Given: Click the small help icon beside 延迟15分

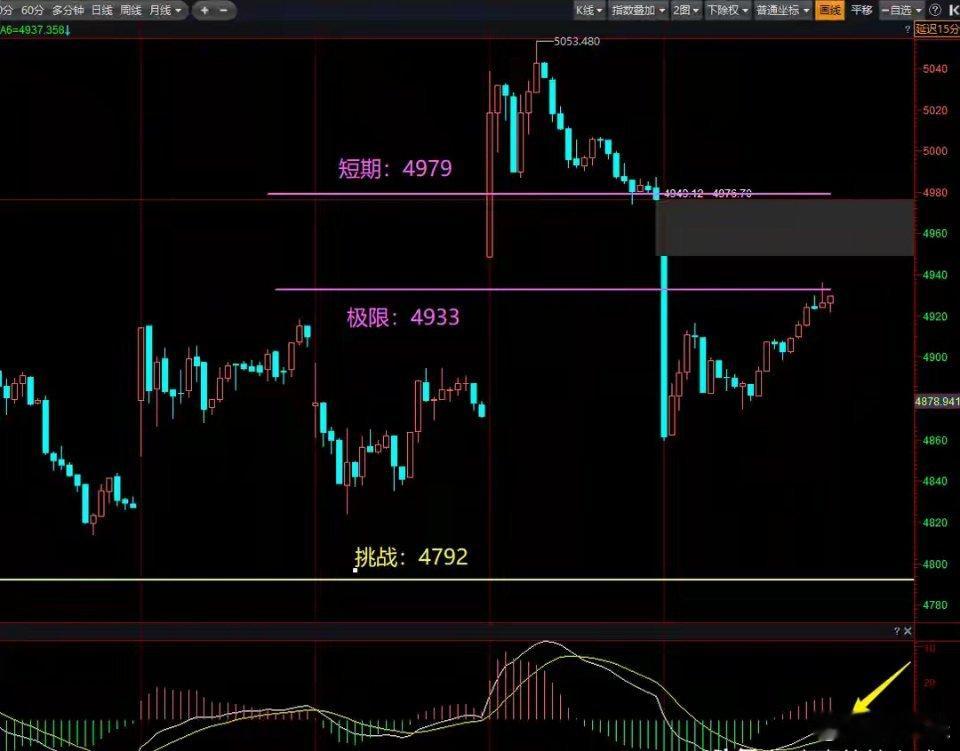Looking at the screenshot, I should [907, 29].
